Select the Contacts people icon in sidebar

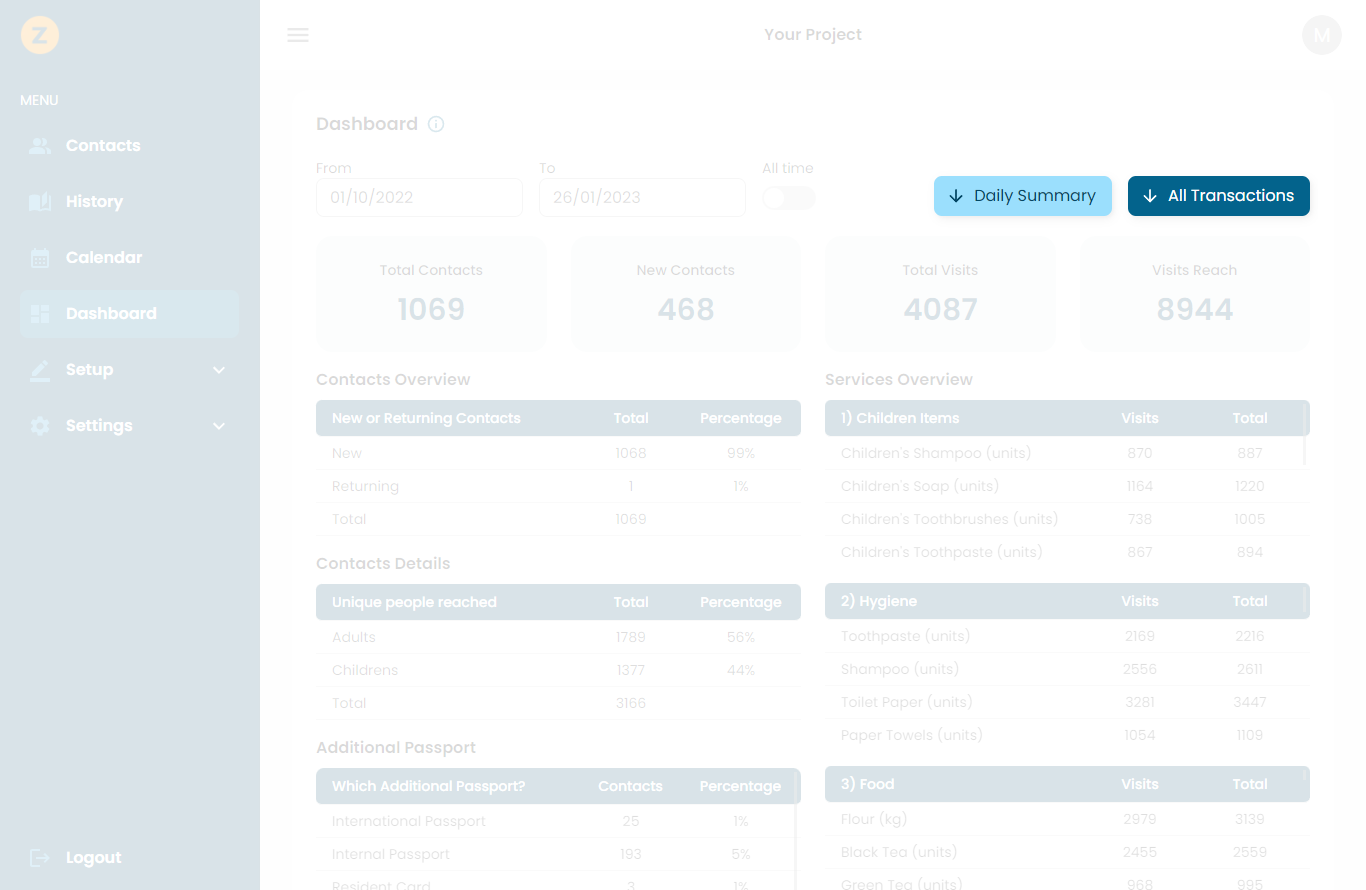[40, 145]
